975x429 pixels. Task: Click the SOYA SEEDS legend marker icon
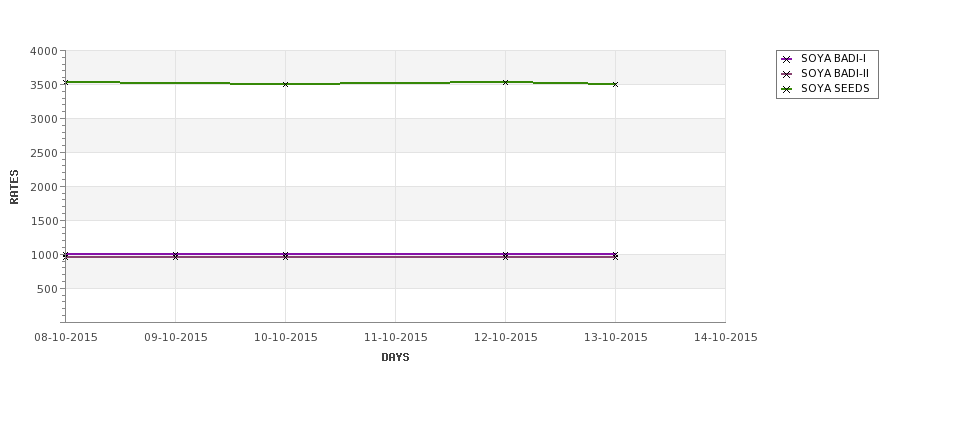(x=787, y=89)
